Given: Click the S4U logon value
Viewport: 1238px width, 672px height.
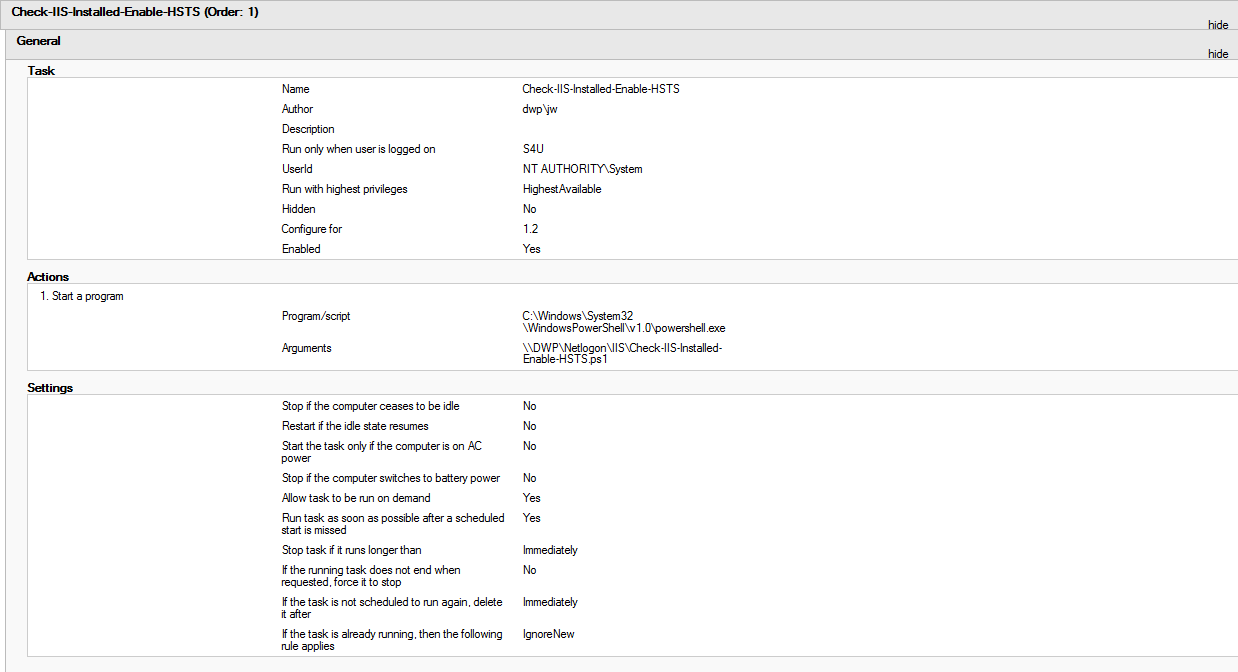Looking at the screenshot, I should point(534,149).
